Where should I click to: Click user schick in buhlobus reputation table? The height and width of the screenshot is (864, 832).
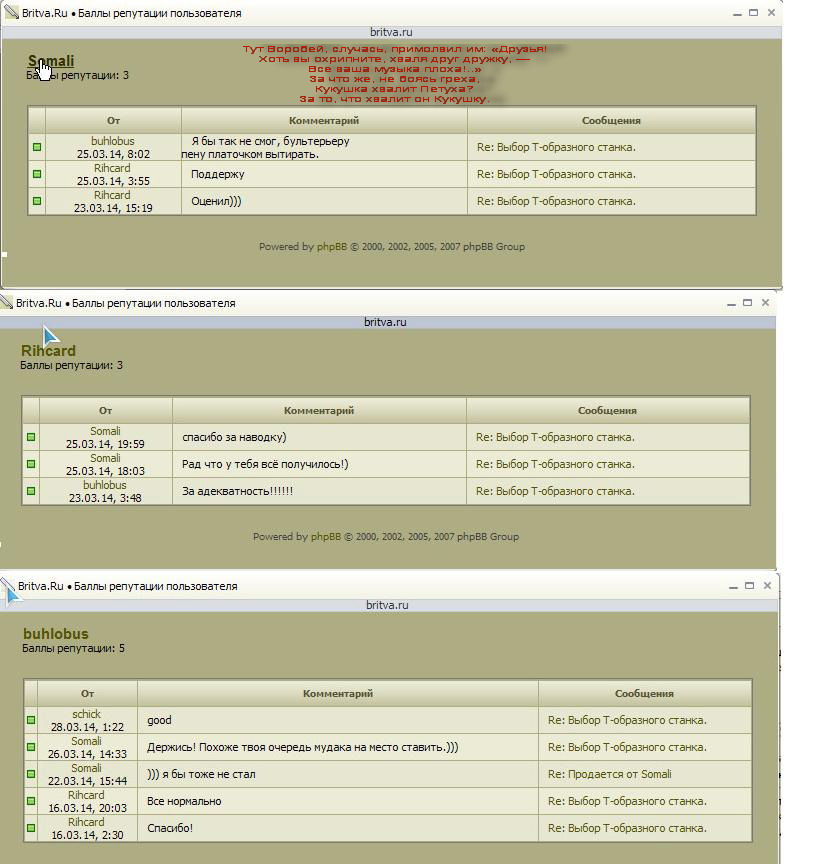[x=87, y=714]
